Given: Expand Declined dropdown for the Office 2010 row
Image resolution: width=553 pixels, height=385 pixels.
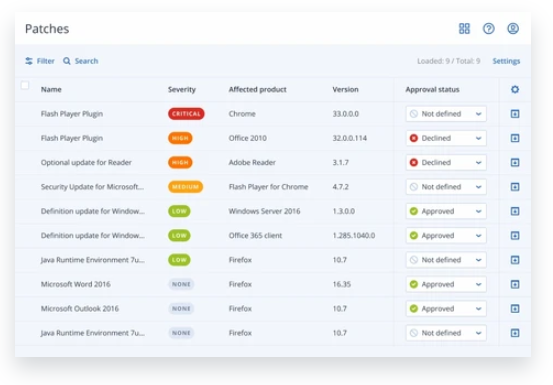Looking at the screenshot, I should [446, 138].
